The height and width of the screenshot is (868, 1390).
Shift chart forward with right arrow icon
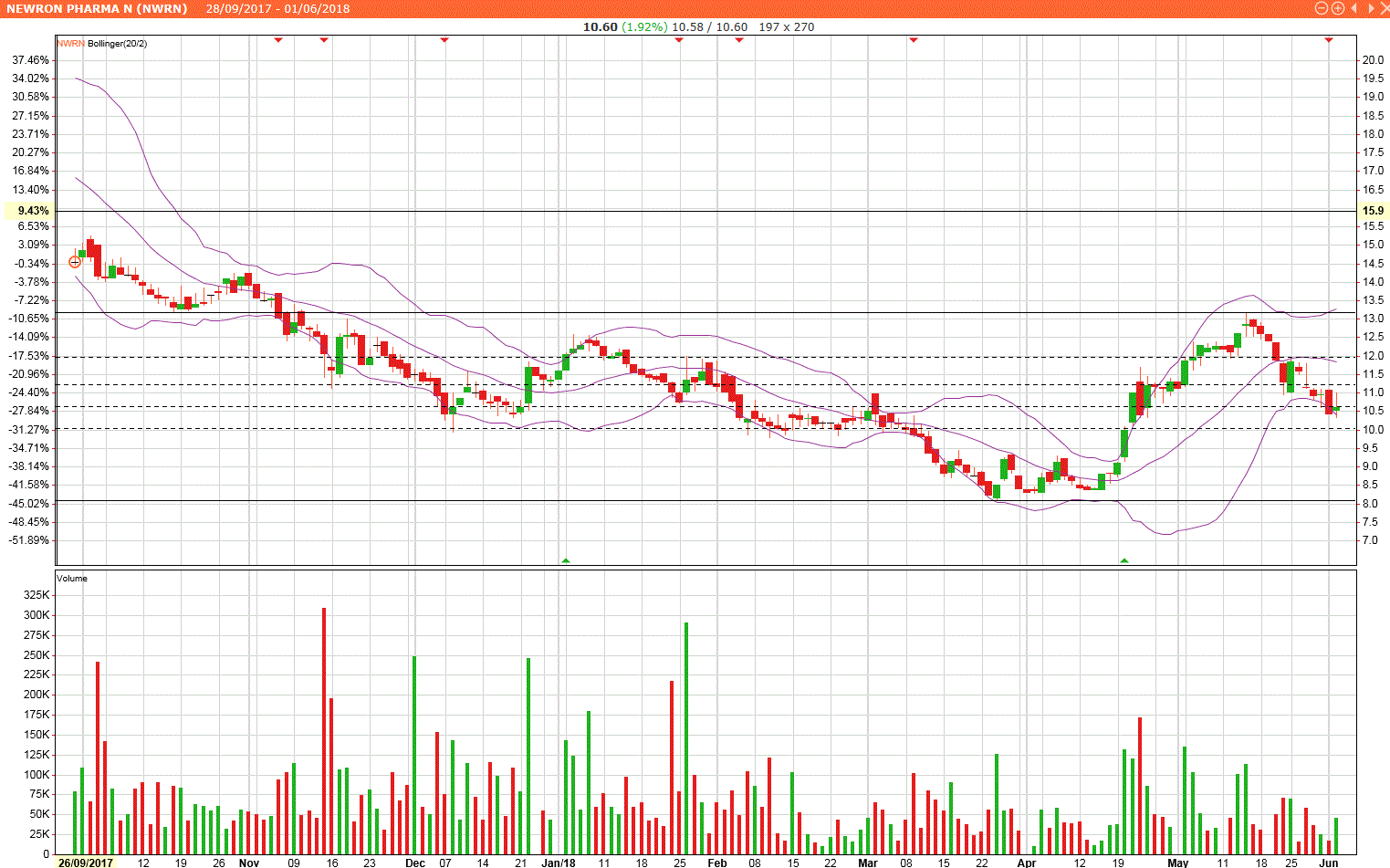pos(1371,7)
